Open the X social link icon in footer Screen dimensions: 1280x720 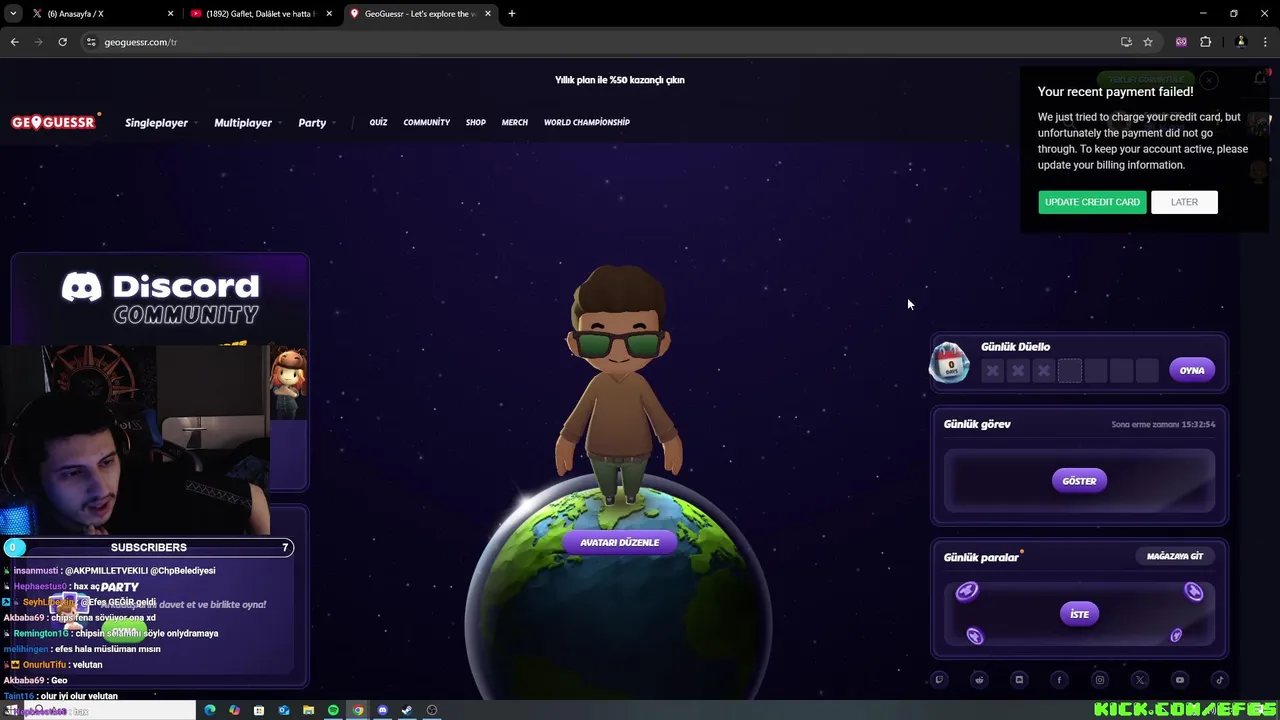[x=1139, y=680]
